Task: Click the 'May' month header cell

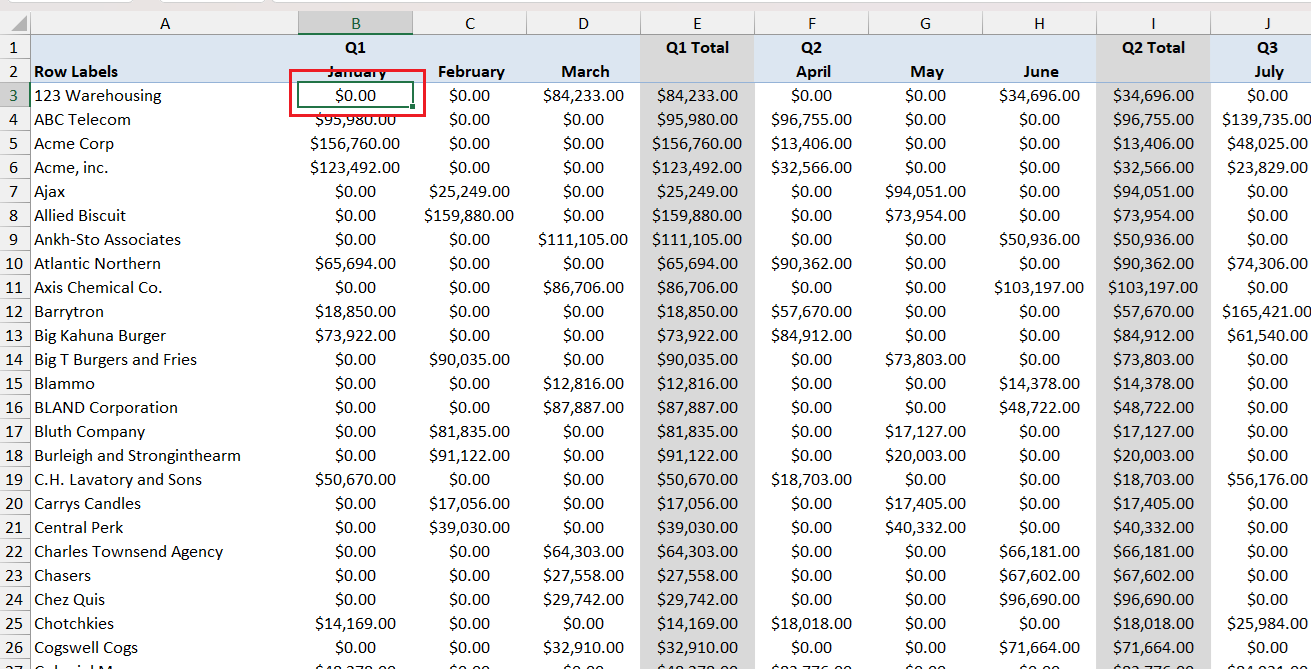Action: point(925,71)
